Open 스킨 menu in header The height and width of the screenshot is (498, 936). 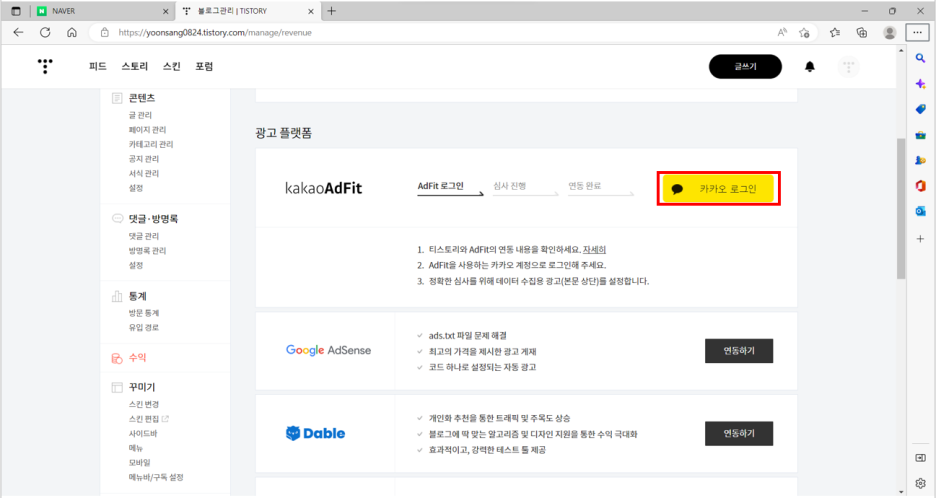pos(171,66)
